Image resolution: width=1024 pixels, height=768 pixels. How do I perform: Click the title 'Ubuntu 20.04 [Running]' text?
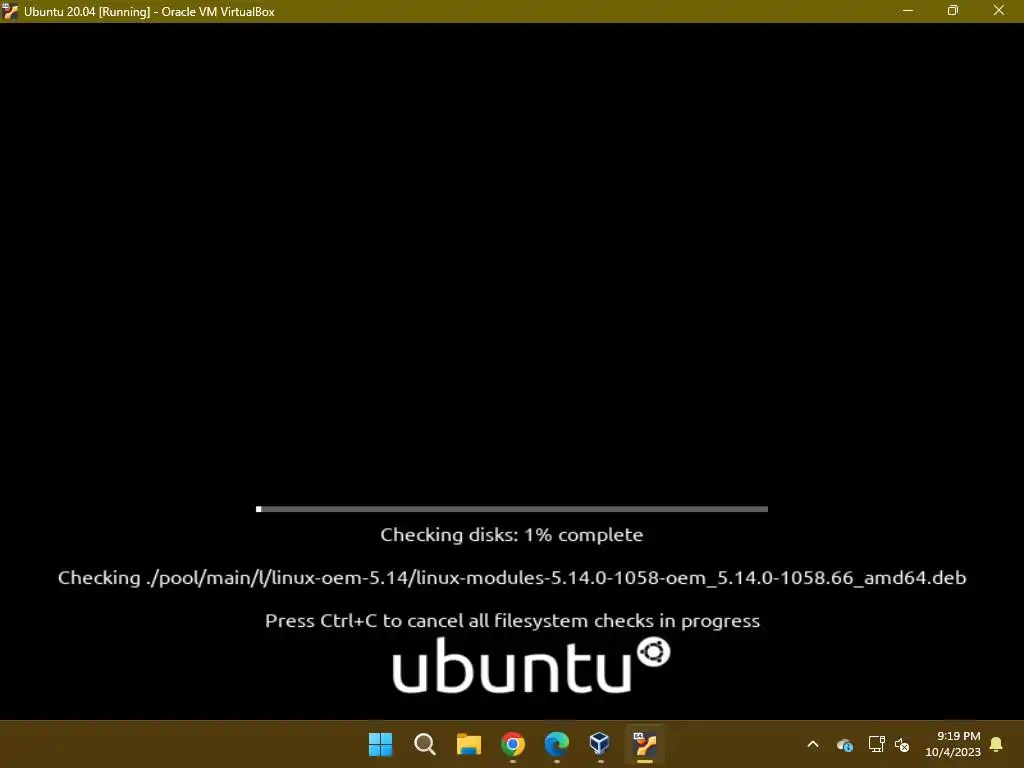[87, 12]
